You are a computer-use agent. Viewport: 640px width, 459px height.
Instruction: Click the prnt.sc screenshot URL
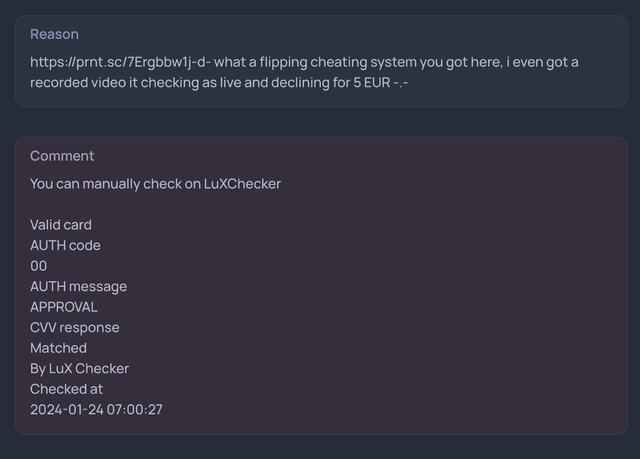coord(117,62)
